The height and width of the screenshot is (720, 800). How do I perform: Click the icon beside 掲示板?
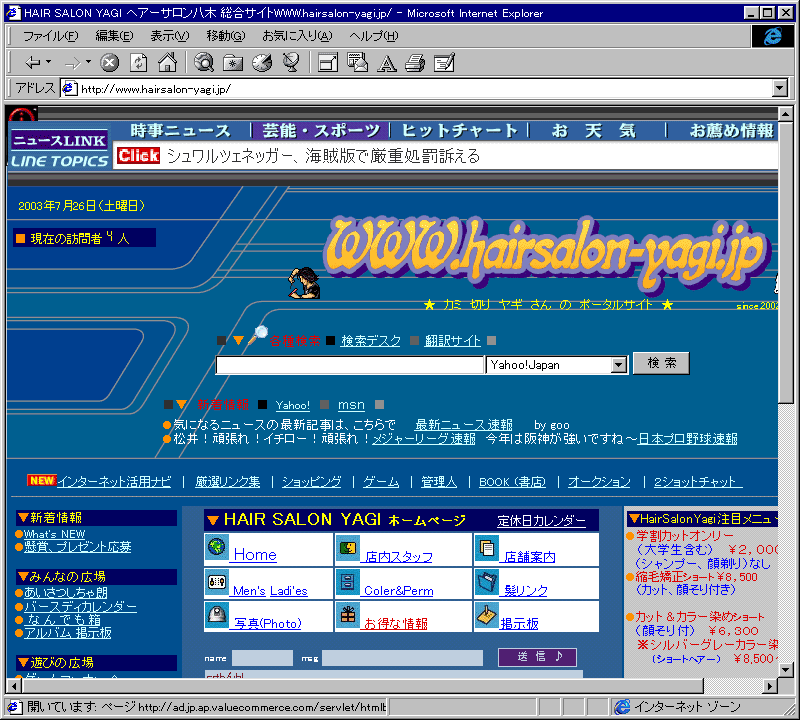[x=487, y=615]
